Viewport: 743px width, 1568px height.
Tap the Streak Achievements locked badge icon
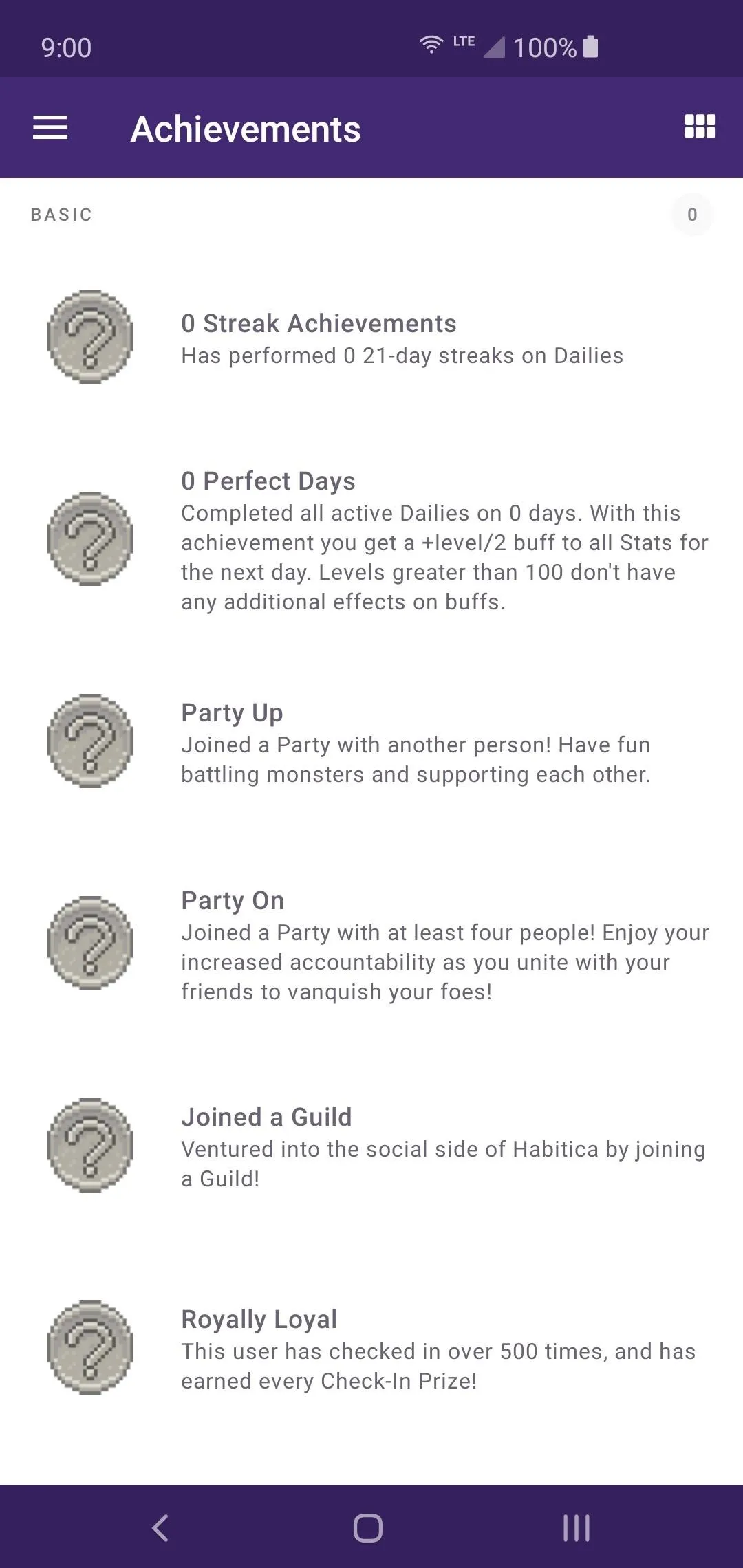[x=90, y=336]
